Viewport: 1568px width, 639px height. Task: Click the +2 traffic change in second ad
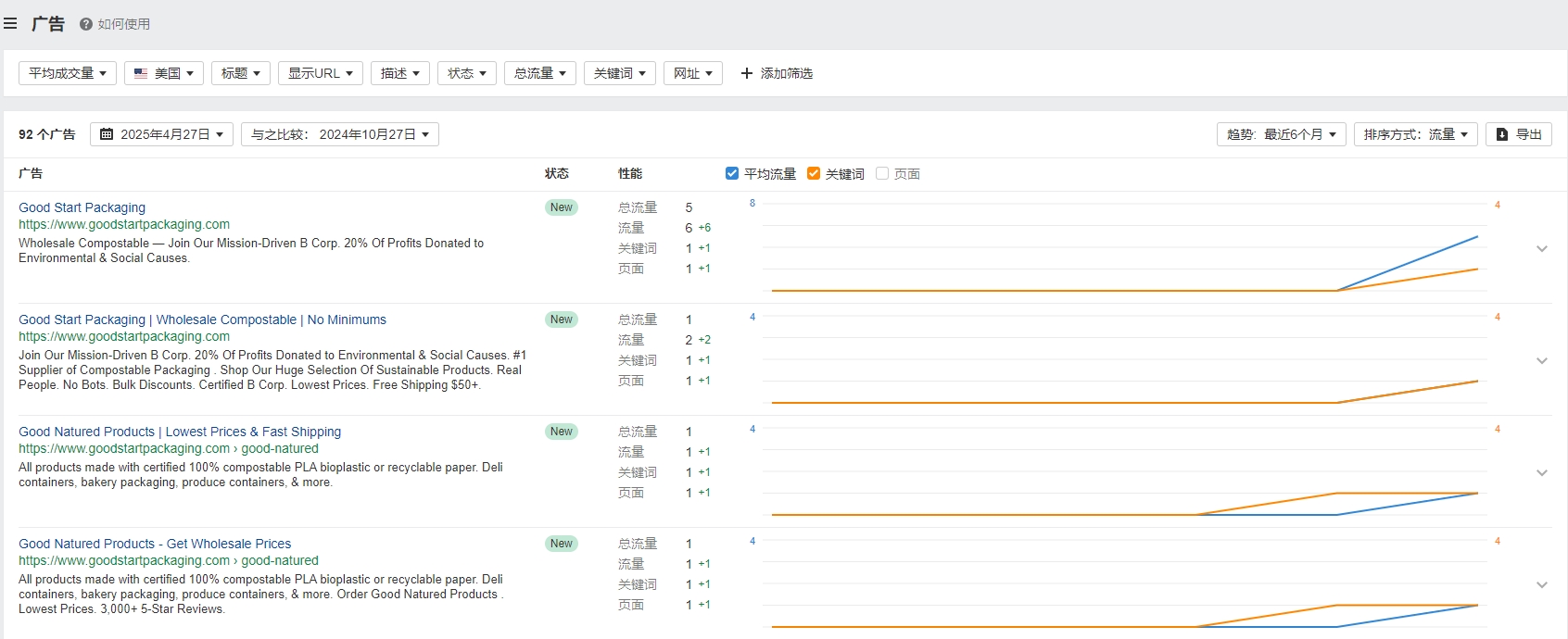(705, 340)
